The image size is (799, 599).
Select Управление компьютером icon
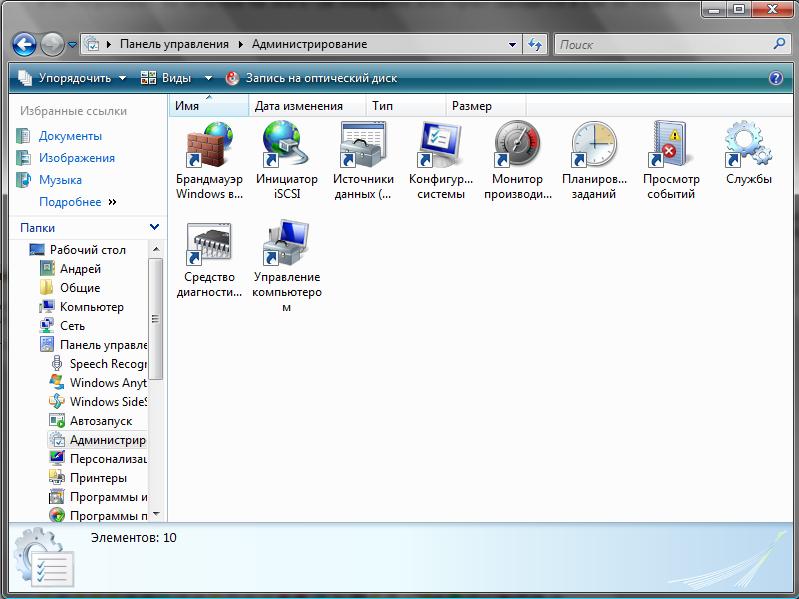point(286,244)
